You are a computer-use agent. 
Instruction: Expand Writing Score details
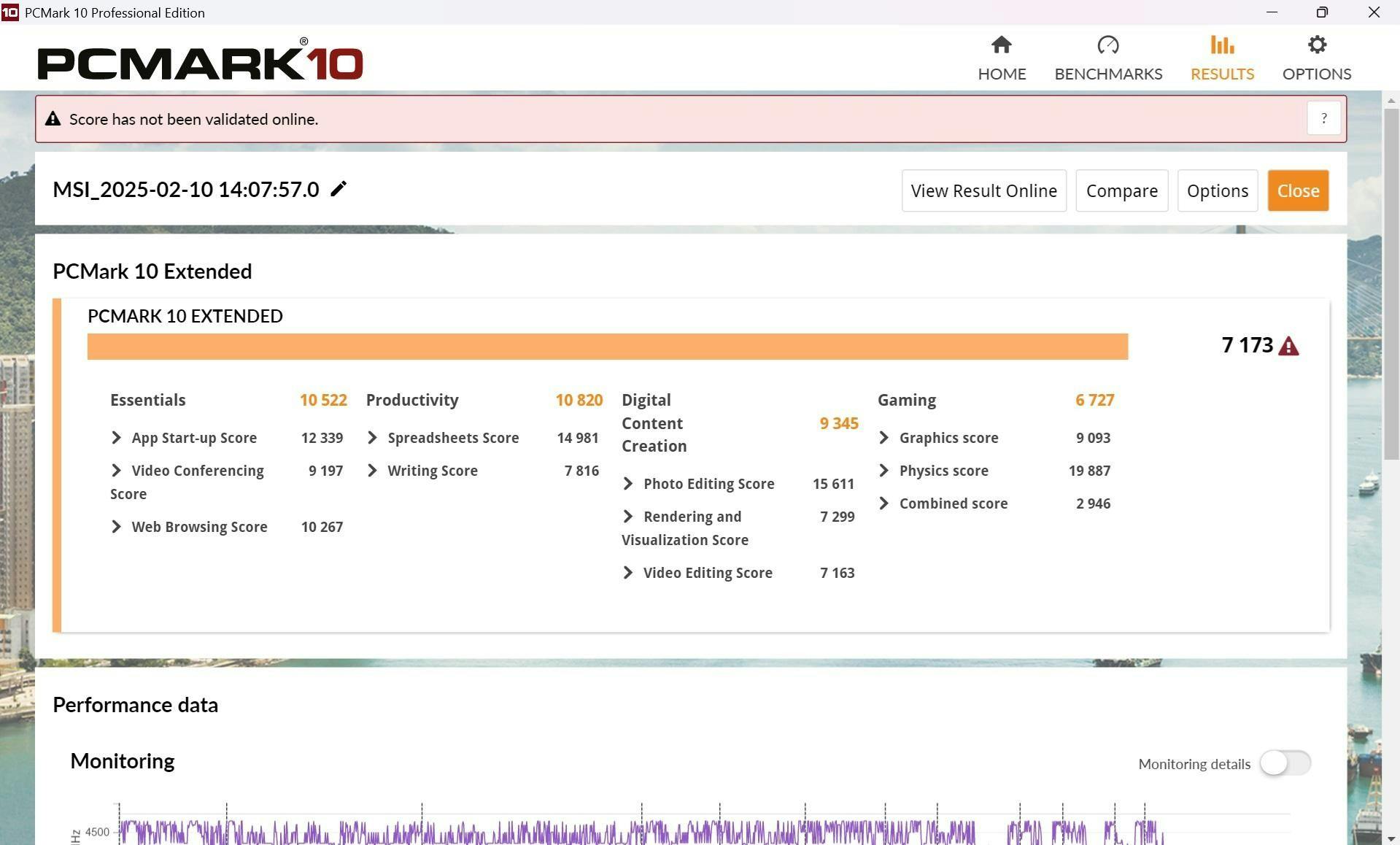pyautogui.click(x=372, y=471)
